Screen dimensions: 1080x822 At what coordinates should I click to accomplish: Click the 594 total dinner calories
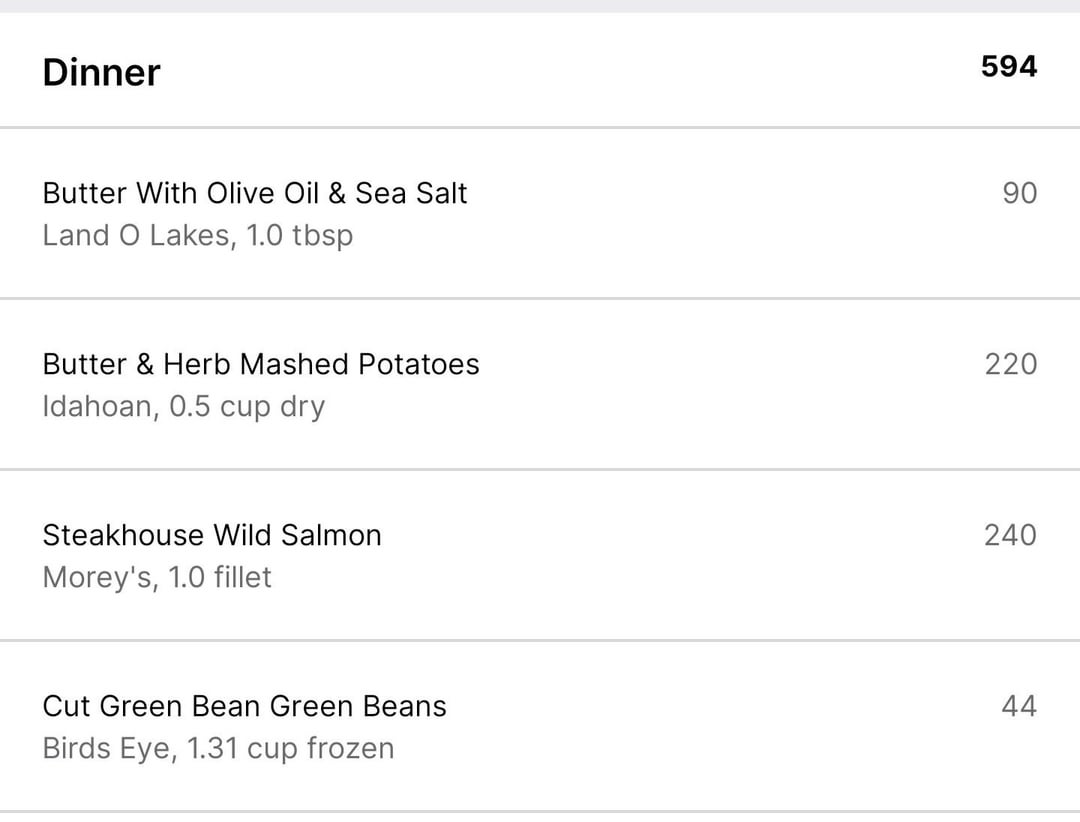(1008, 67)
